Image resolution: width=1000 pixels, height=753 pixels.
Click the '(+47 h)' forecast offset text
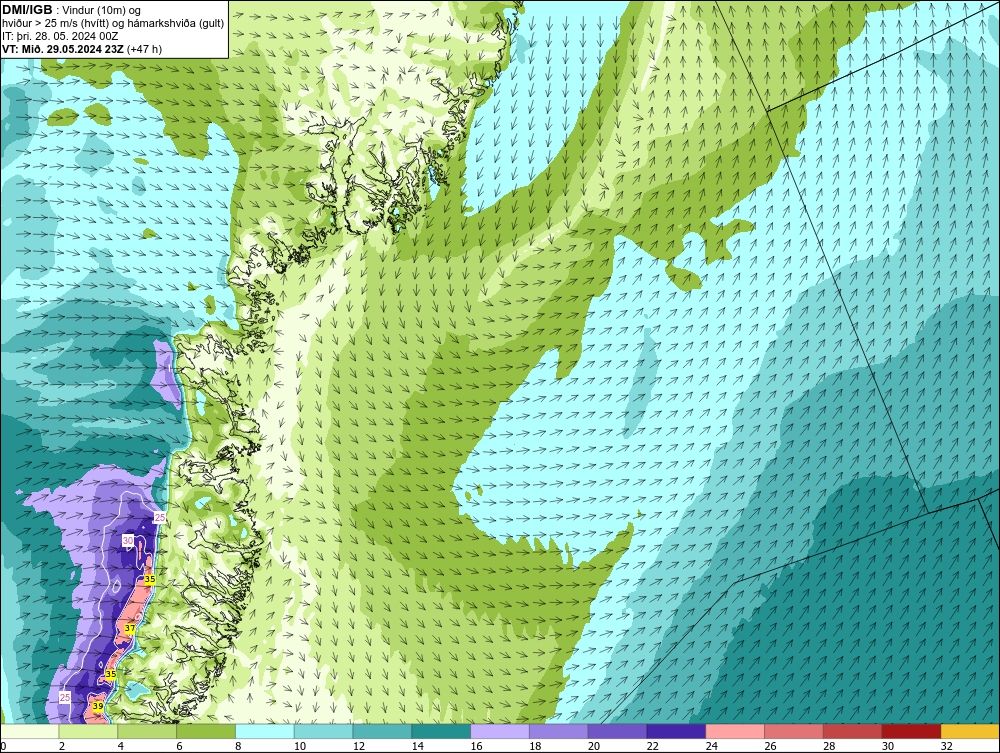(x=145, y=49)
